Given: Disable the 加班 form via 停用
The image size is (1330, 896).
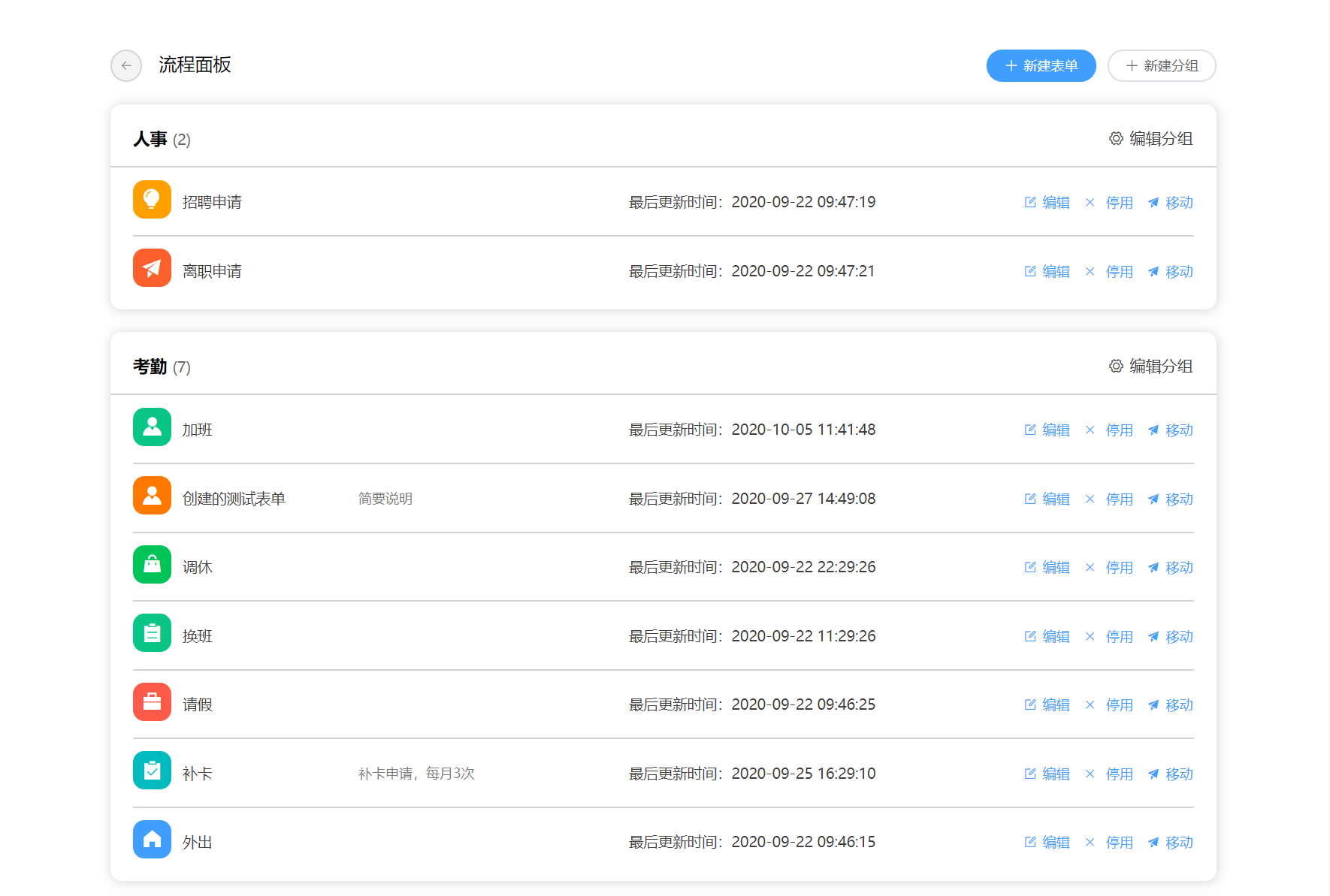Looking at the screenshot, I should [x=1108, y=430].
